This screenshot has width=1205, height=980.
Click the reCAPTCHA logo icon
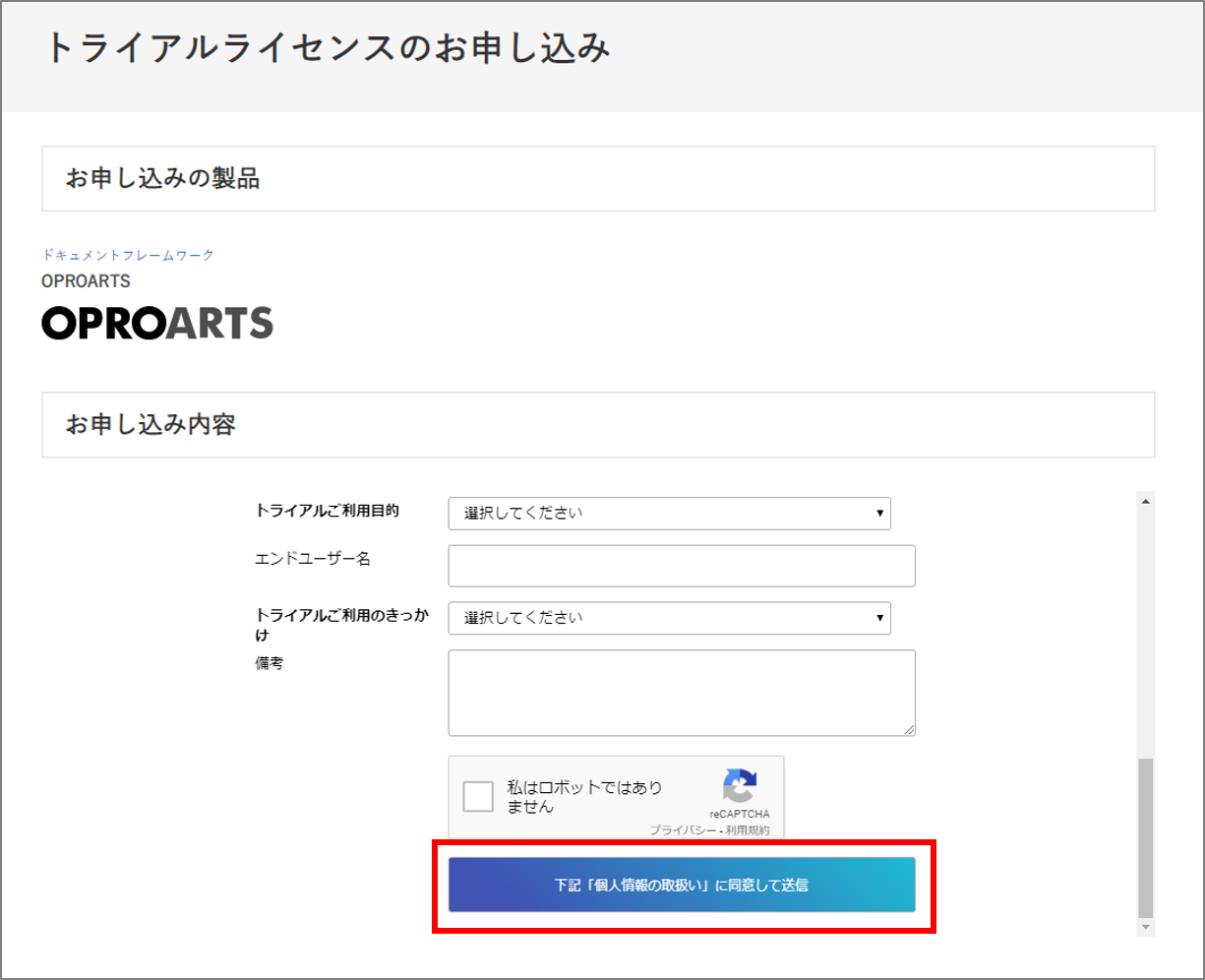click(740, 786)
